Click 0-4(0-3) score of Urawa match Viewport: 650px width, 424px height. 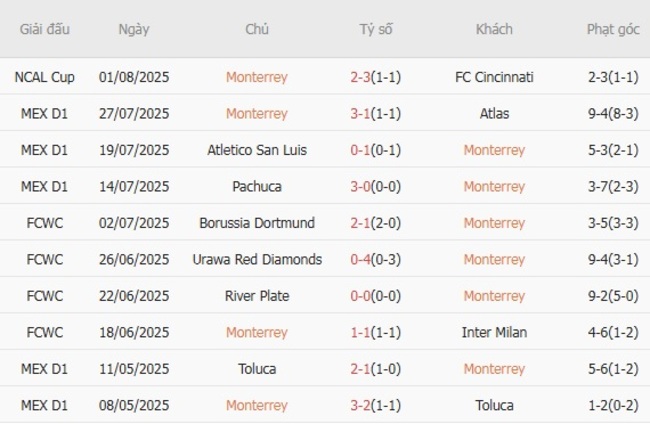coord(376,259)
